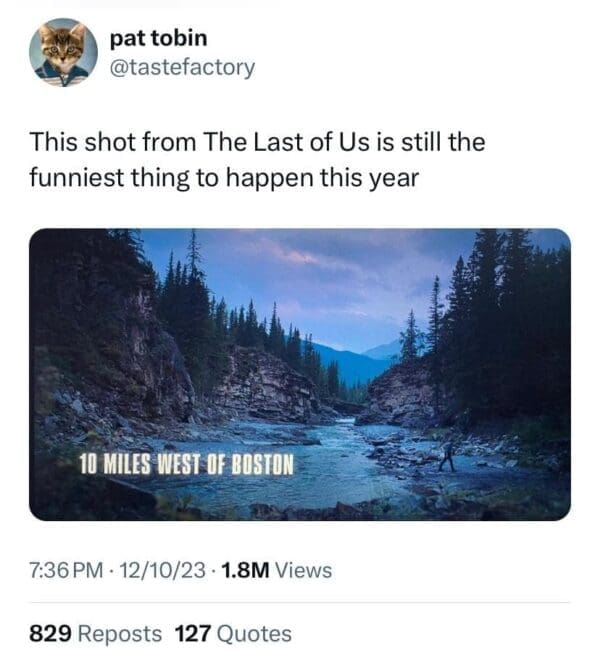Viewport: 600px width, 661px height.
Task: Click the person walking by the river
Action: pos(446,456)
